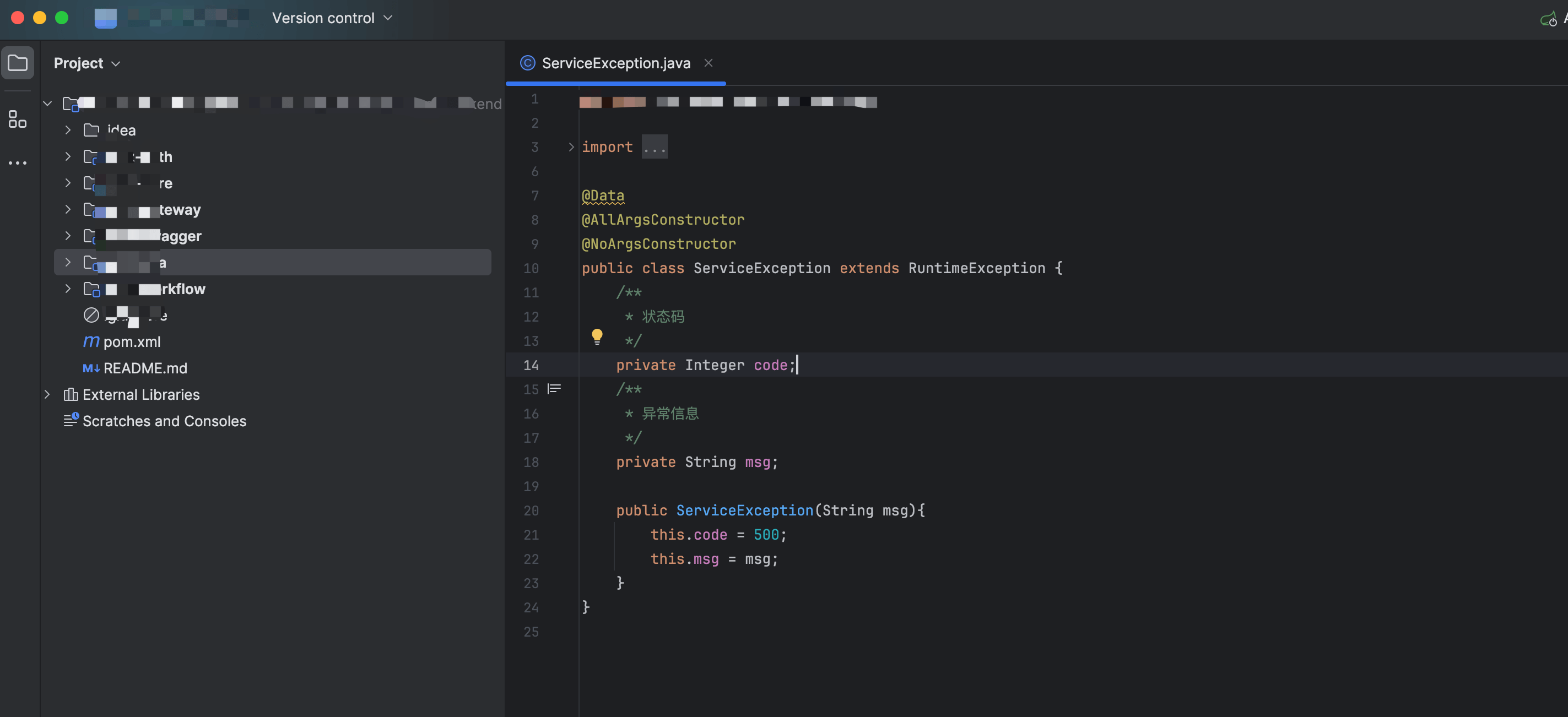This screenshot has height=717, width=1568.
Task: Click the Maven icon beside pom.xml
Action: coord(91,341)
